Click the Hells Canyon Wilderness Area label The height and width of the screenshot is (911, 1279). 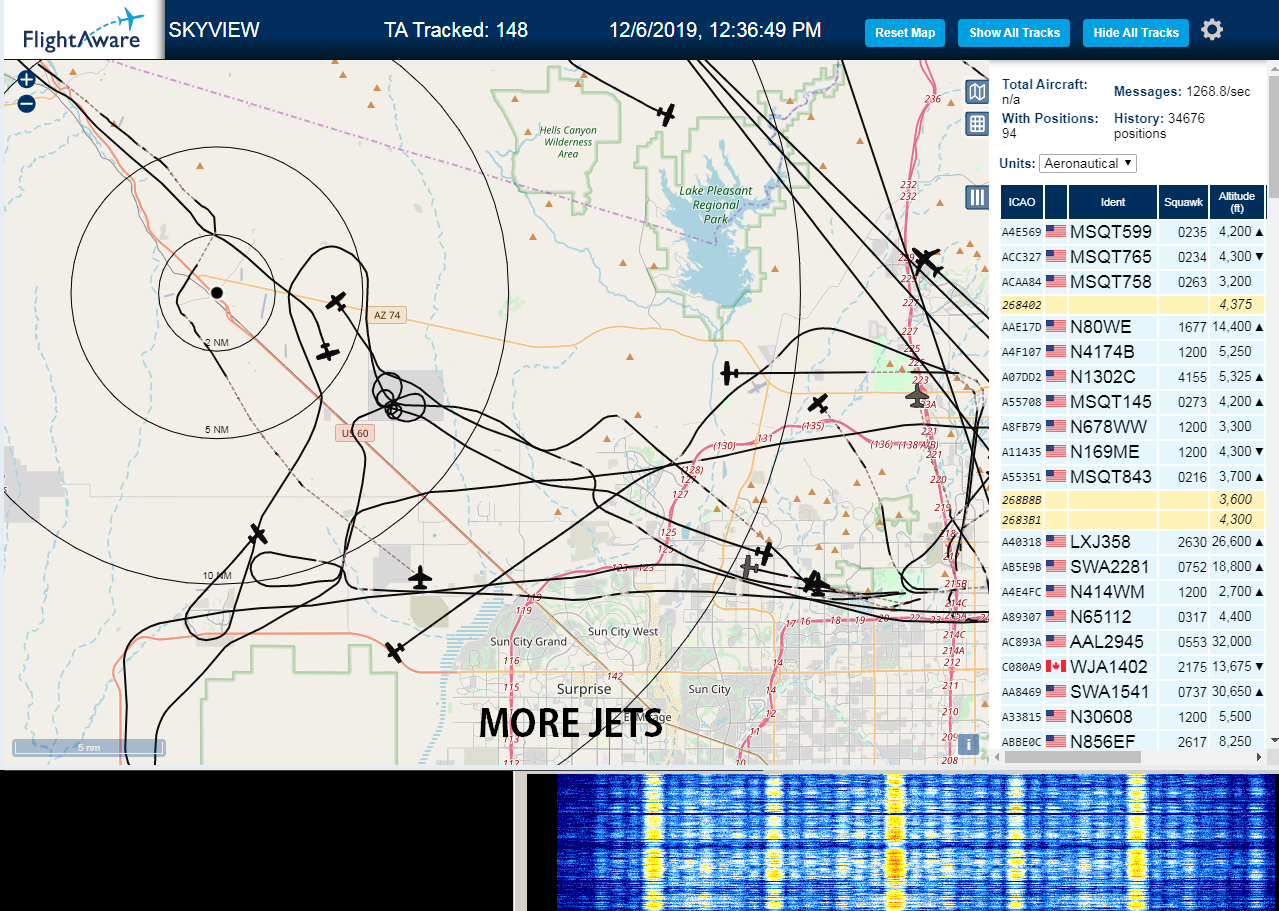(568, 142)
